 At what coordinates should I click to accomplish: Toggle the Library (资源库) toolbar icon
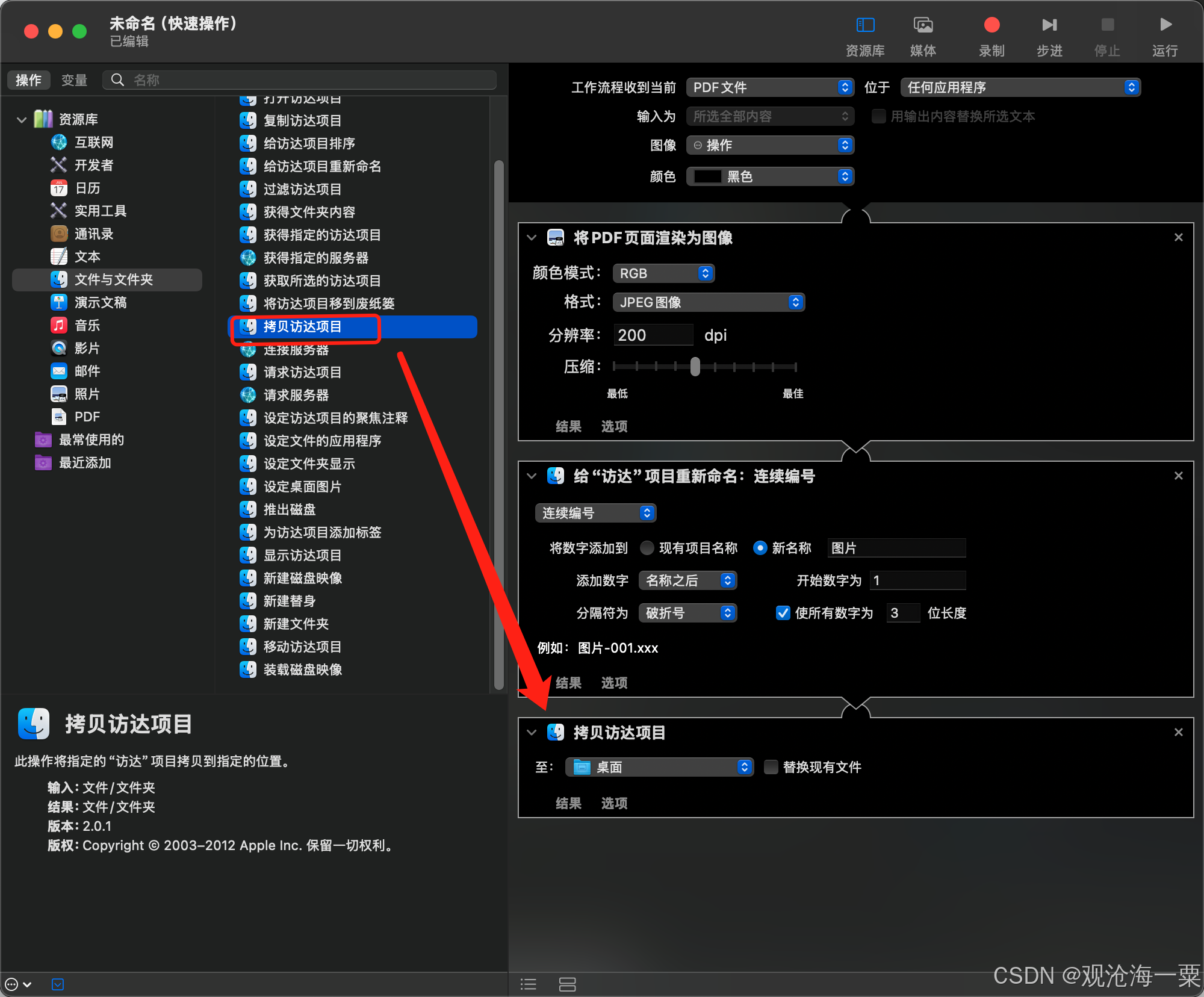coord(865,25)
